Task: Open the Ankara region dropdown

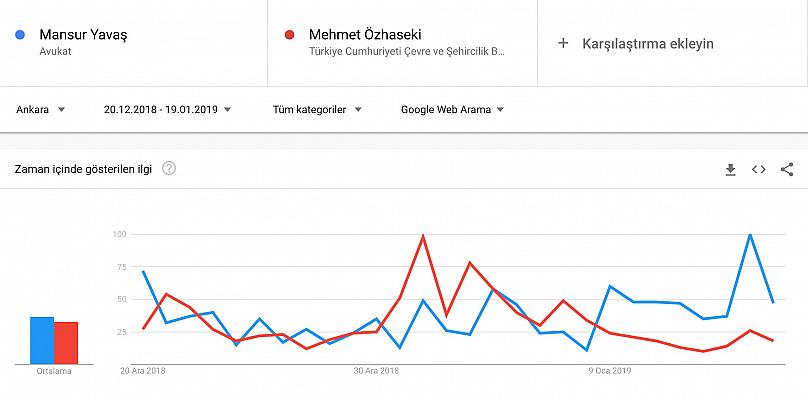Action: (41, 109)
